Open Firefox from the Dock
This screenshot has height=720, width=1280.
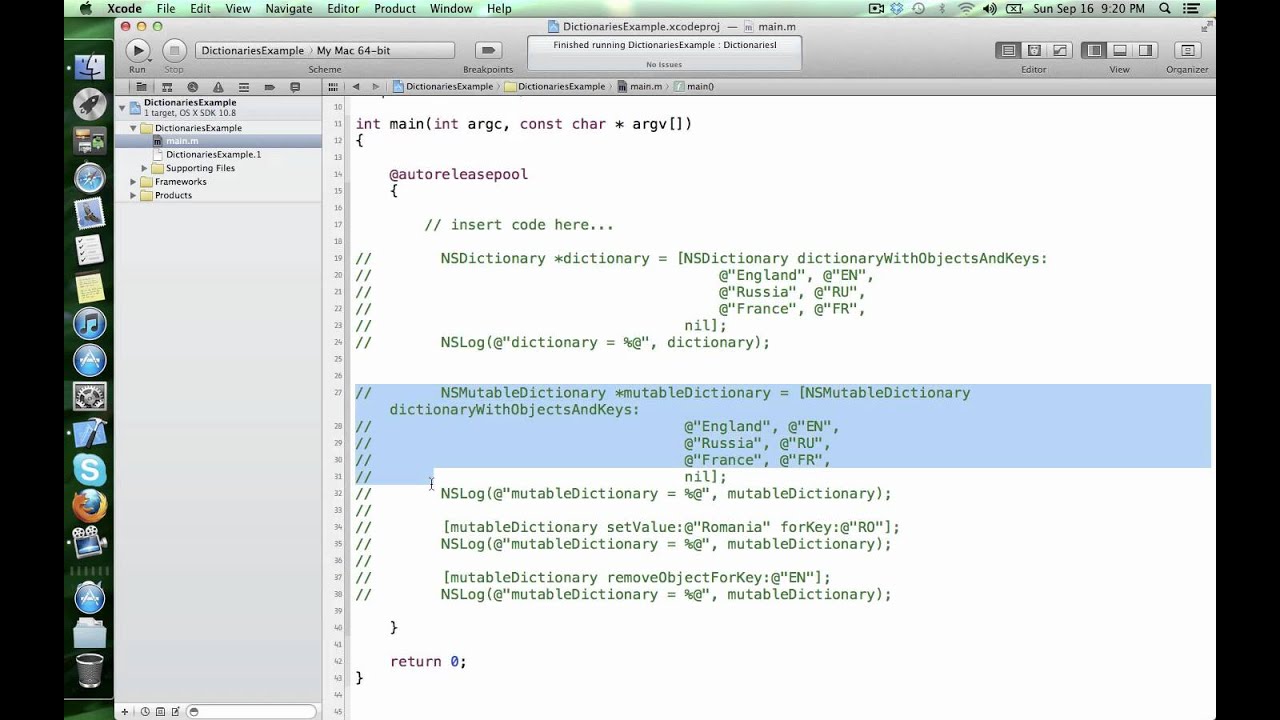click(x=90, y=505)
